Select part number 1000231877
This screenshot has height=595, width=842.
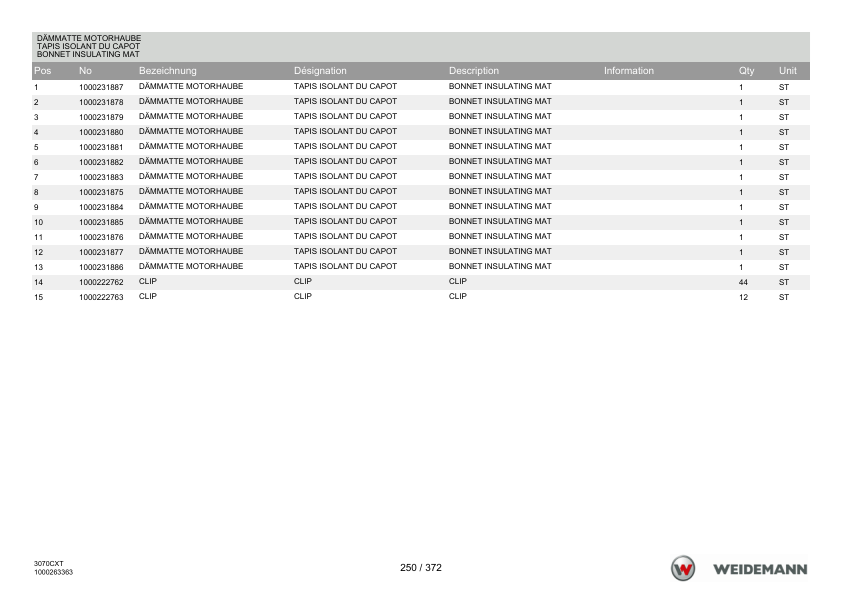pos(101,252)
